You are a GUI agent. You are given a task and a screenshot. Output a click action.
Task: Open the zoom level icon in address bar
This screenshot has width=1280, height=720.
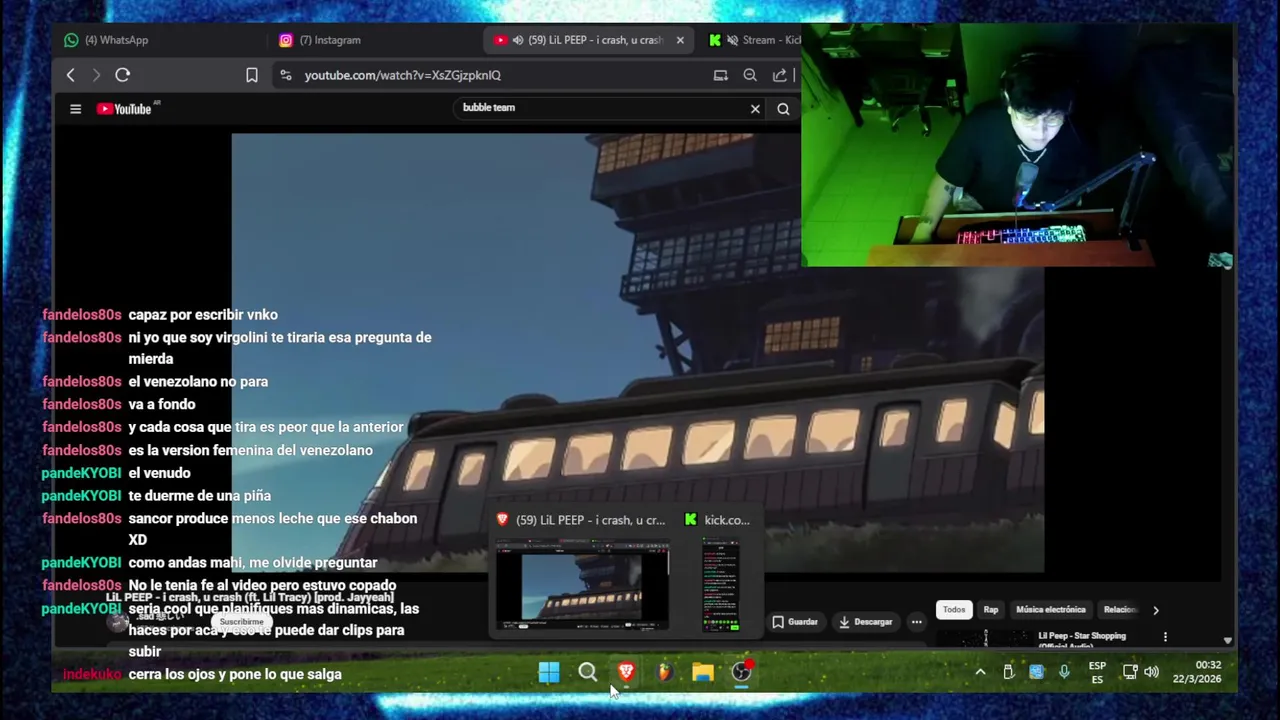point(750,75)
